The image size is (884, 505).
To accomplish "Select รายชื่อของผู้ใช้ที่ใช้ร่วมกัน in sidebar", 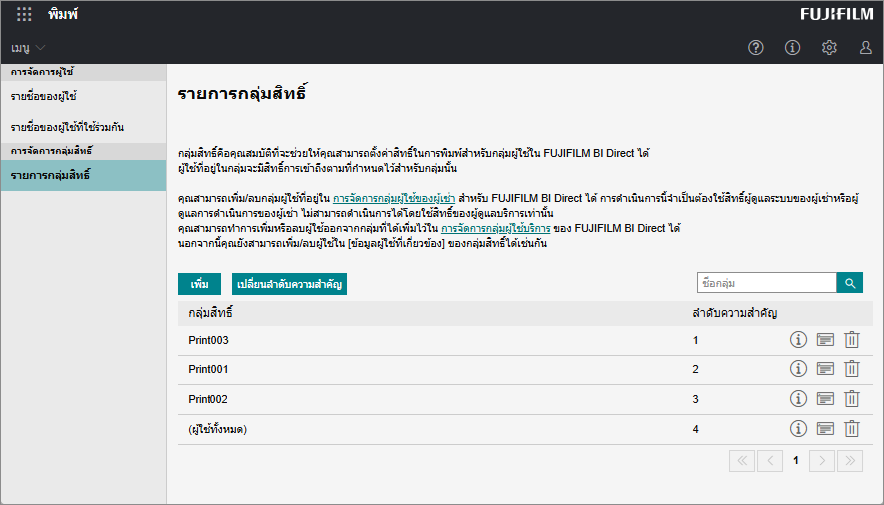I will tap(67, 128).
